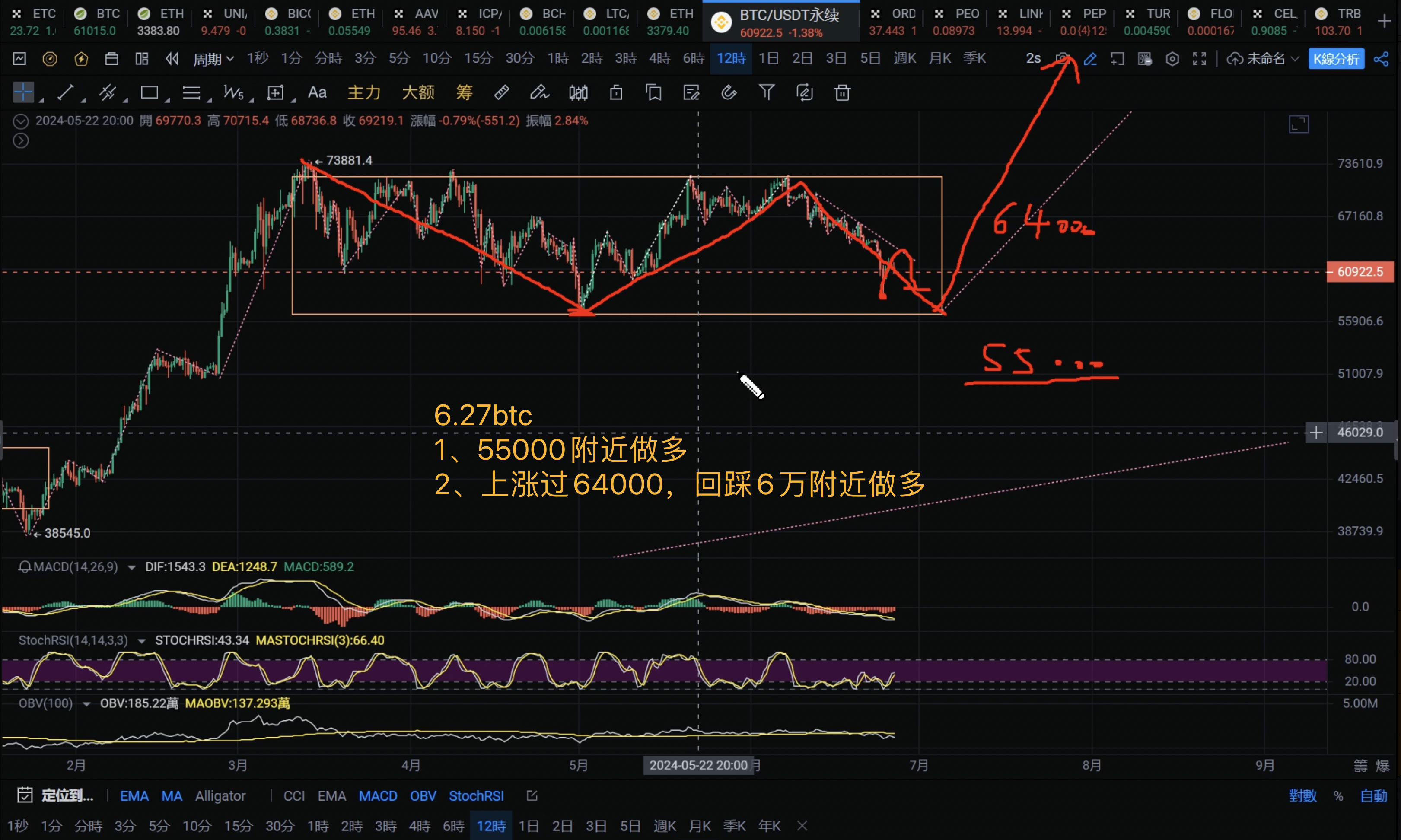Add a new symbol tab with plus
The width and height of the screenshot is (1401, 840).
coord(1385,22)
